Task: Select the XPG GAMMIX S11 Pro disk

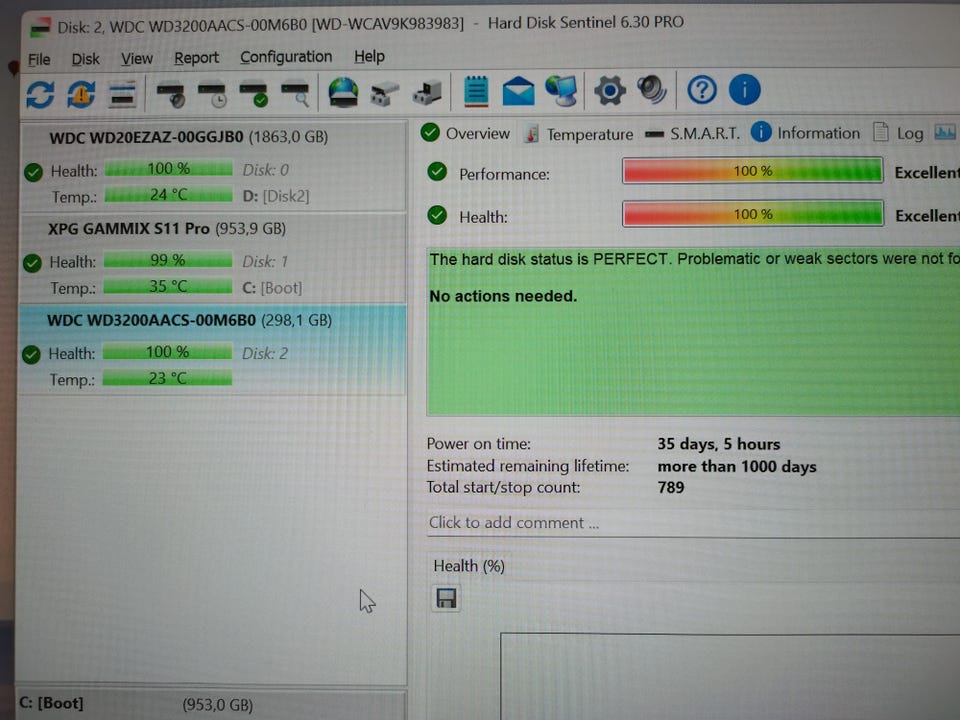Action: [x=212, y=258]
